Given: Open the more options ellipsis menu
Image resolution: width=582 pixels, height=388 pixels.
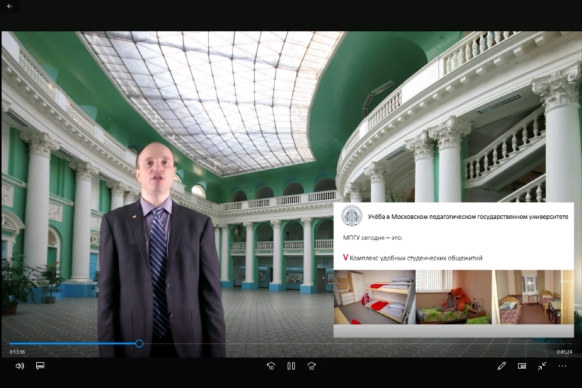Looking at the screenshot, I should click(562, 366).
